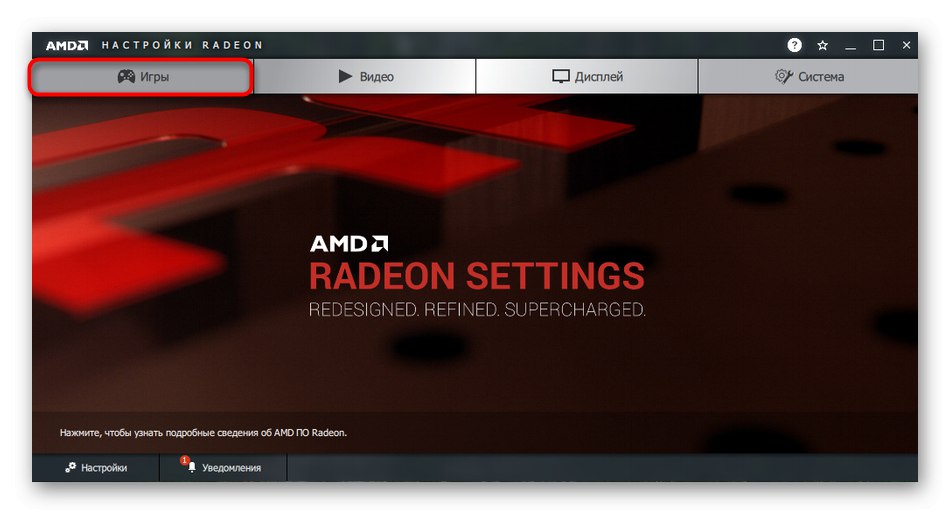This screenshot has width=950, height=514.
Task: Select the Дисплей tab
Action: (x=587, y=76)
